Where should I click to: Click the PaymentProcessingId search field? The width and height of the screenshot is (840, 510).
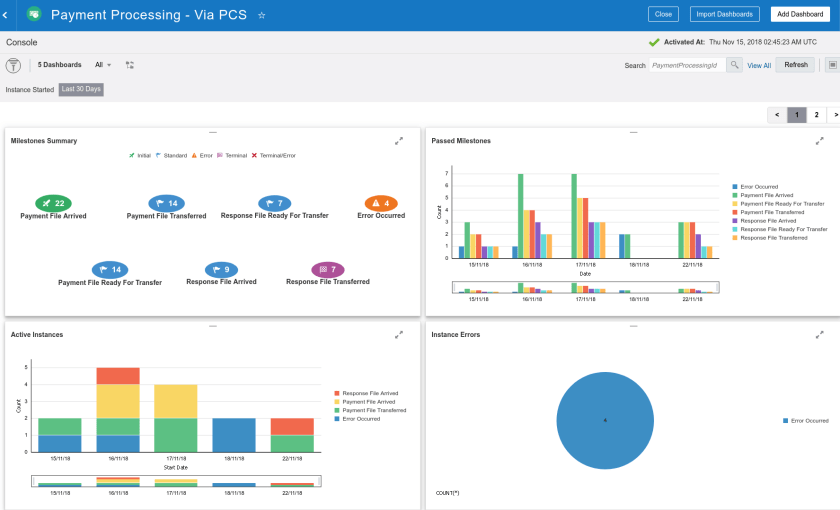685,65
